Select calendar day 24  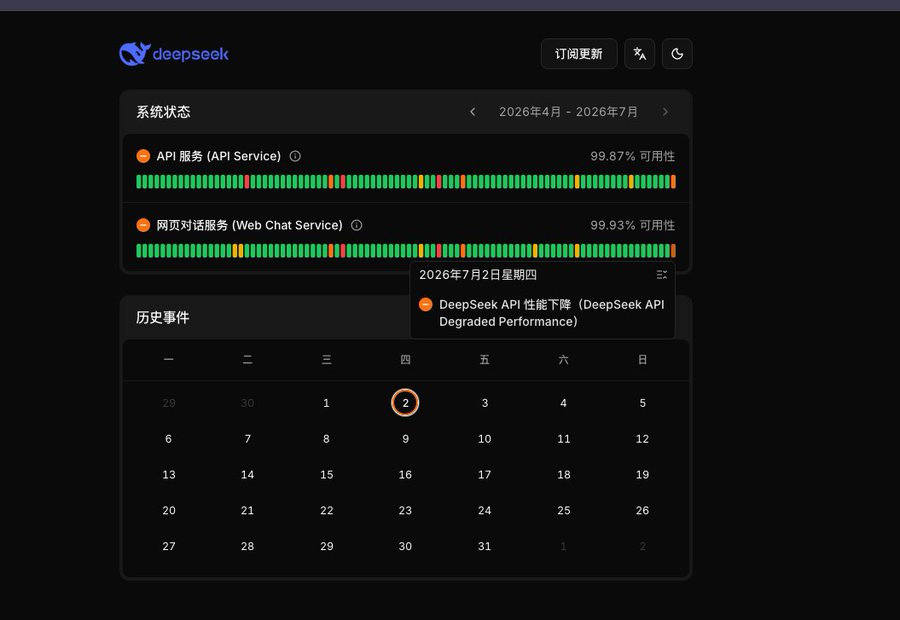(484, 510)
